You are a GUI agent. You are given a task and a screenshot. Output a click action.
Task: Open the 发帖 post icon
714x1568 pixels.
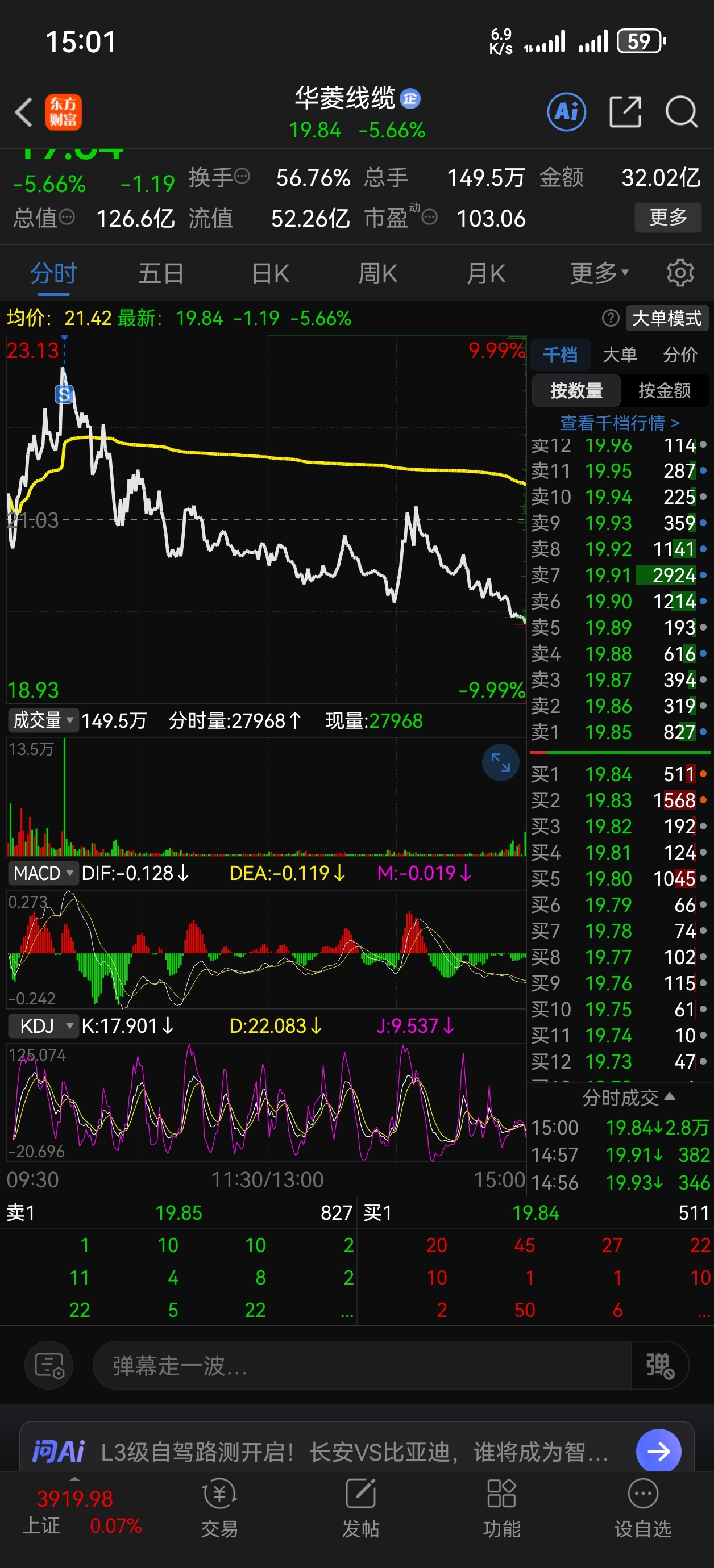[x=360, y=1509]
